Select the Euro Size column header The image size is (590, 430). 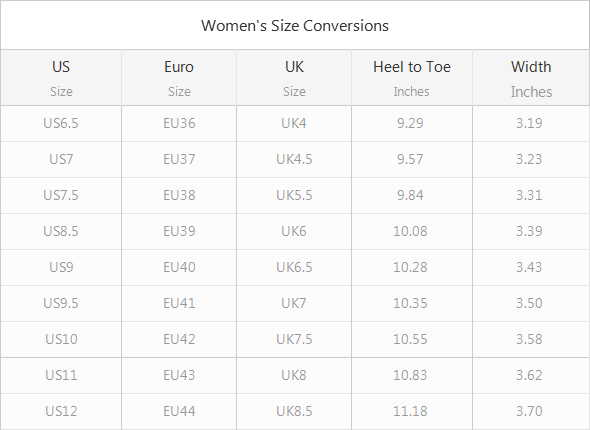[179, 78]
